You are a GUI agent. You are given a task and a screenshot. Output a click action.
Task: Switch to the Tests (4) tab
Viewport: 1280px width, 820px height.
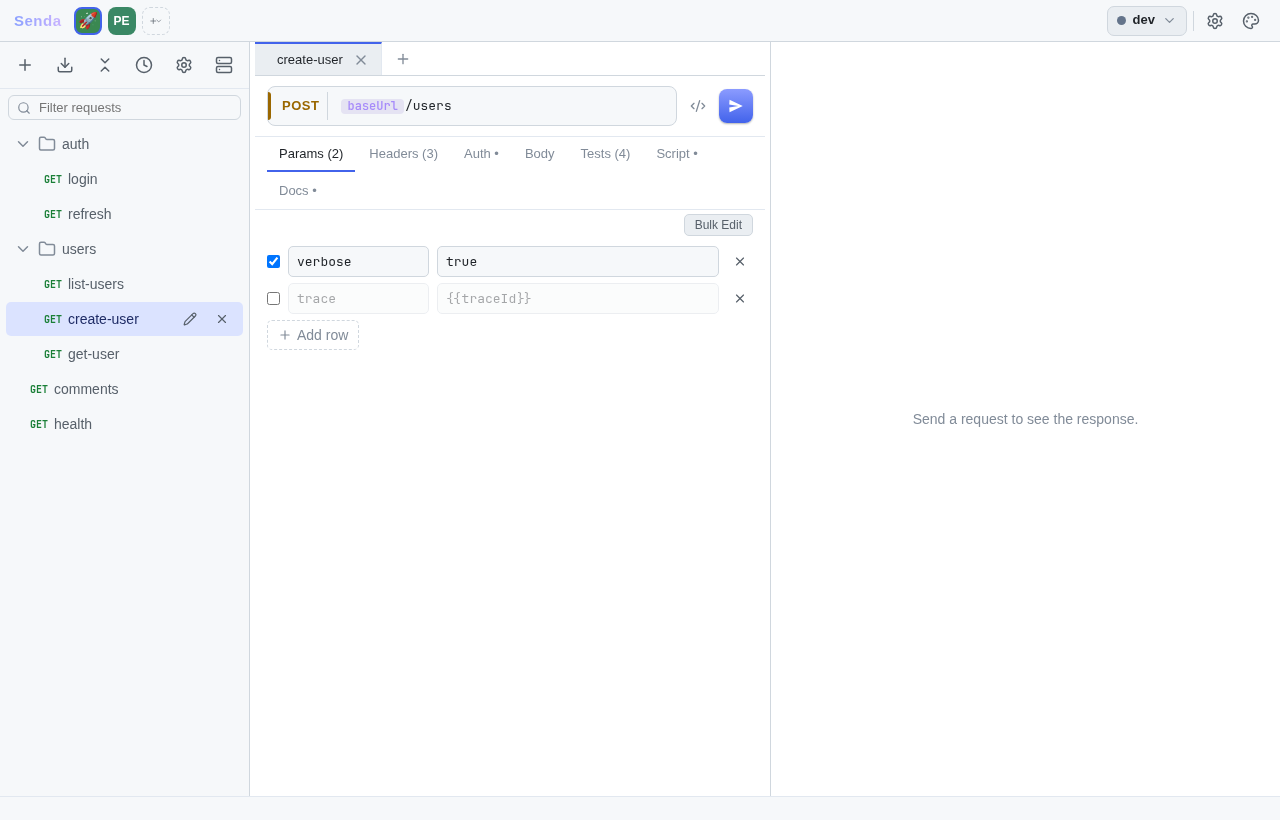click(606, 154)
